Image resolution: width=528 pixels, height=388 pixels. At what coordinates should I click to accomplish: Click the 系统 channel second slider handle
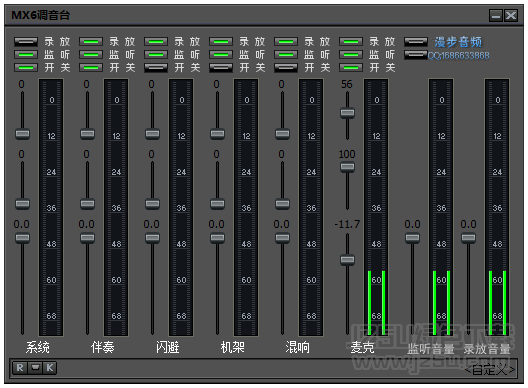[x=23, y=204]
